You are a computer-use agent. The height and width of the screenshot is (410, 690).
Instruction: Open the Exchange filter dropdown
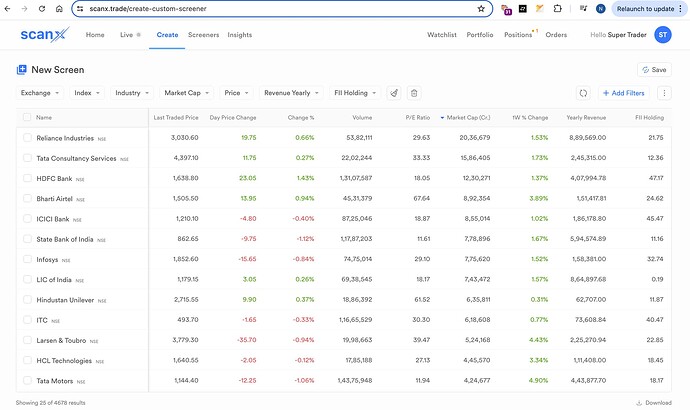click(x=40, y=93)
